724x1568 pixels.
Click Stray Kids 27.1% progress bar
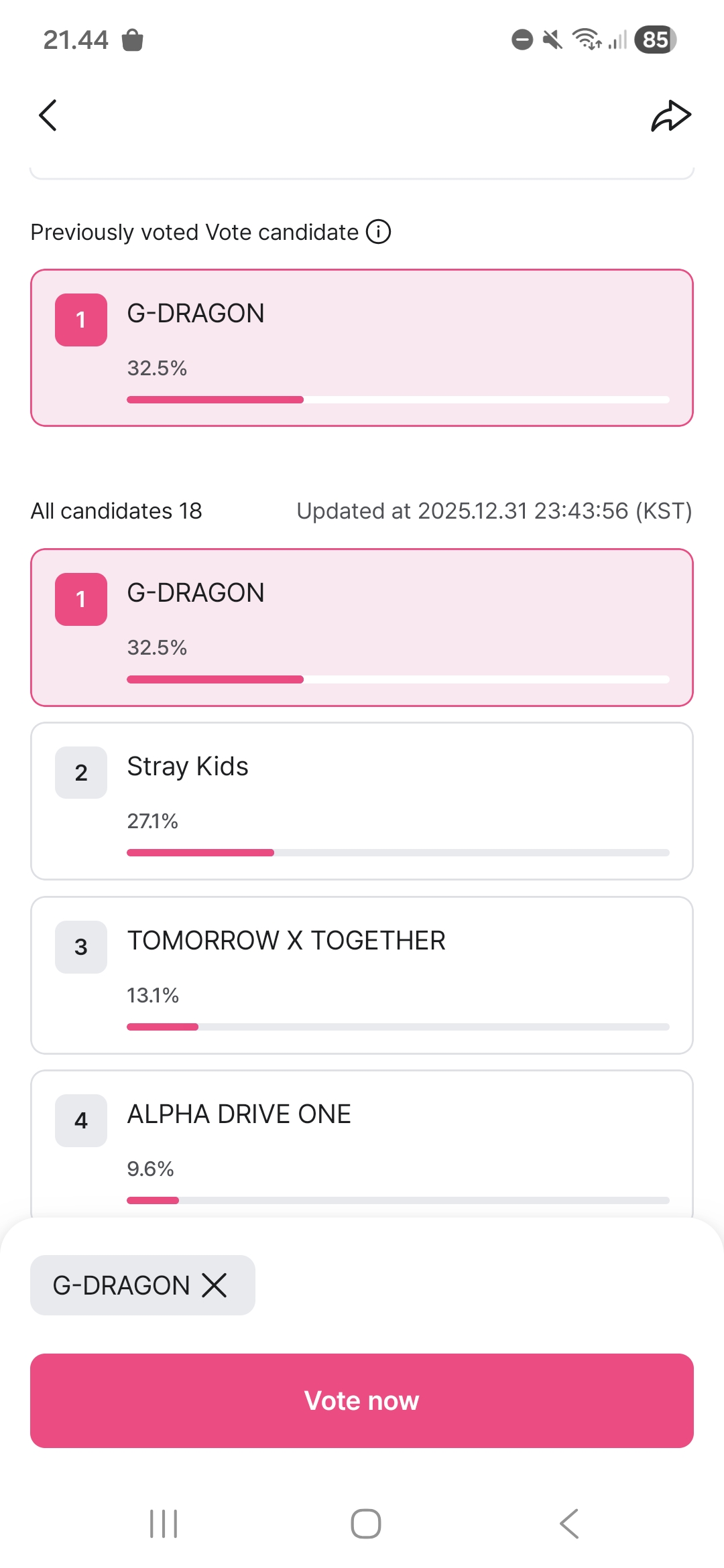(398, 852)
